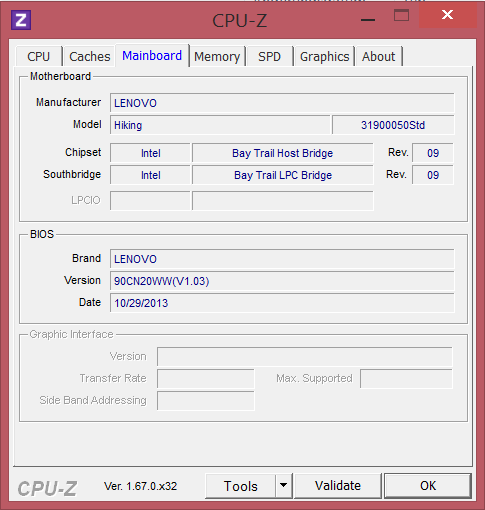Click the Max. Supported field
The image size is (485, 510).
[x=406, y=379]
